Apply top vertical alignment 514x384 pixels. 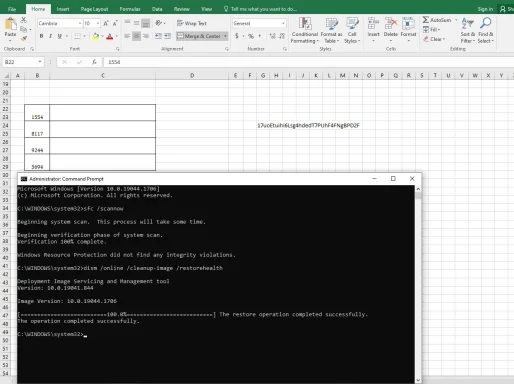127,23
